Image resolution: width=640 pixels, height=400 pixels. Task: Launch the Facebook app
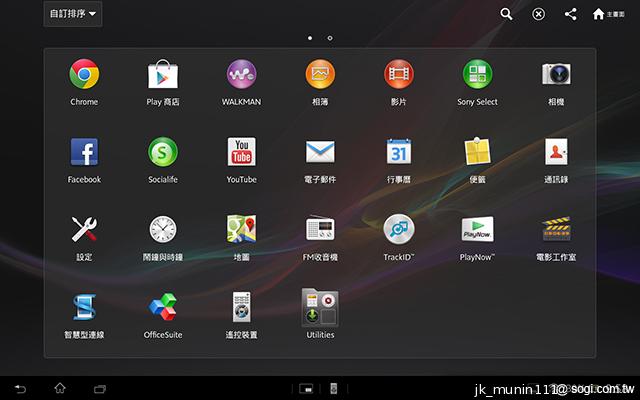pyautogui.click(x=84, y=152)
